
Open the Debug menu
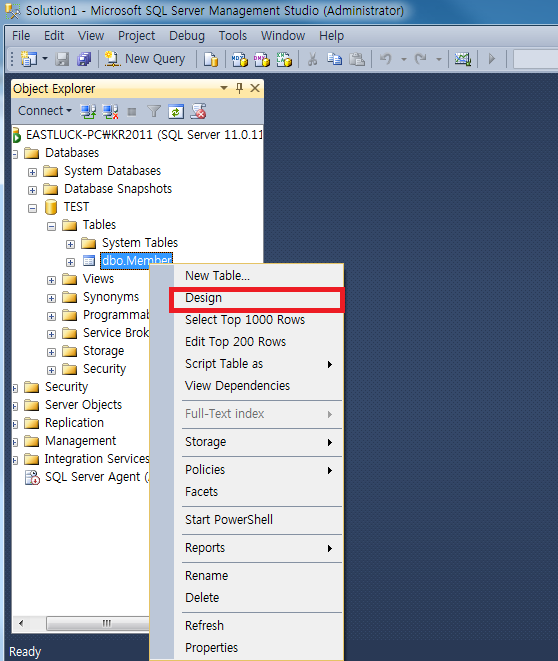(187, 36)
